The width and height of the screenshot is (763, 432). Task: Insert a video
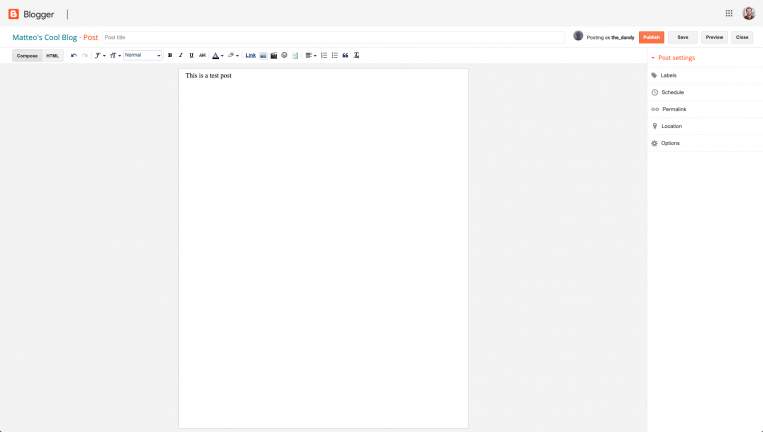[x=273, y=55]
